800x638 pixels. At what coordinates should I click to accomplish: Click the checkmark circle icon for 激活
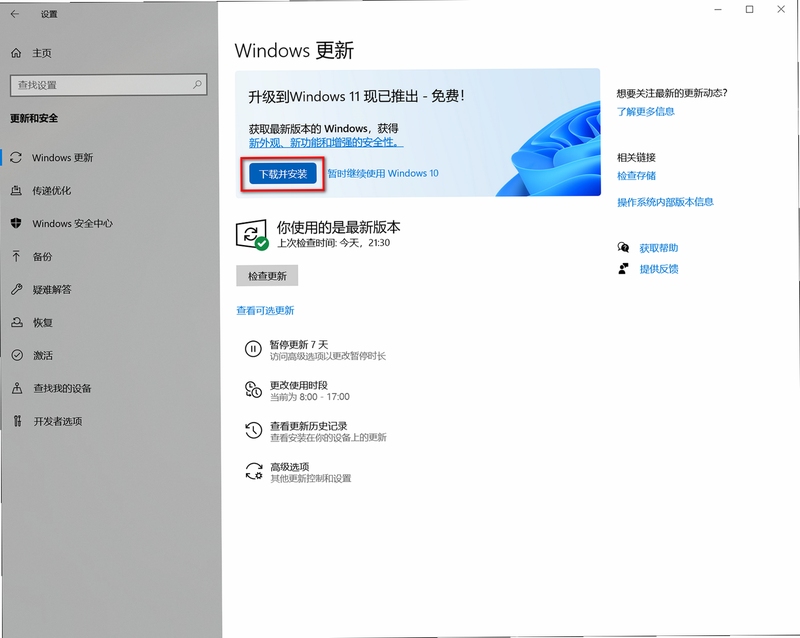(17, 355)
